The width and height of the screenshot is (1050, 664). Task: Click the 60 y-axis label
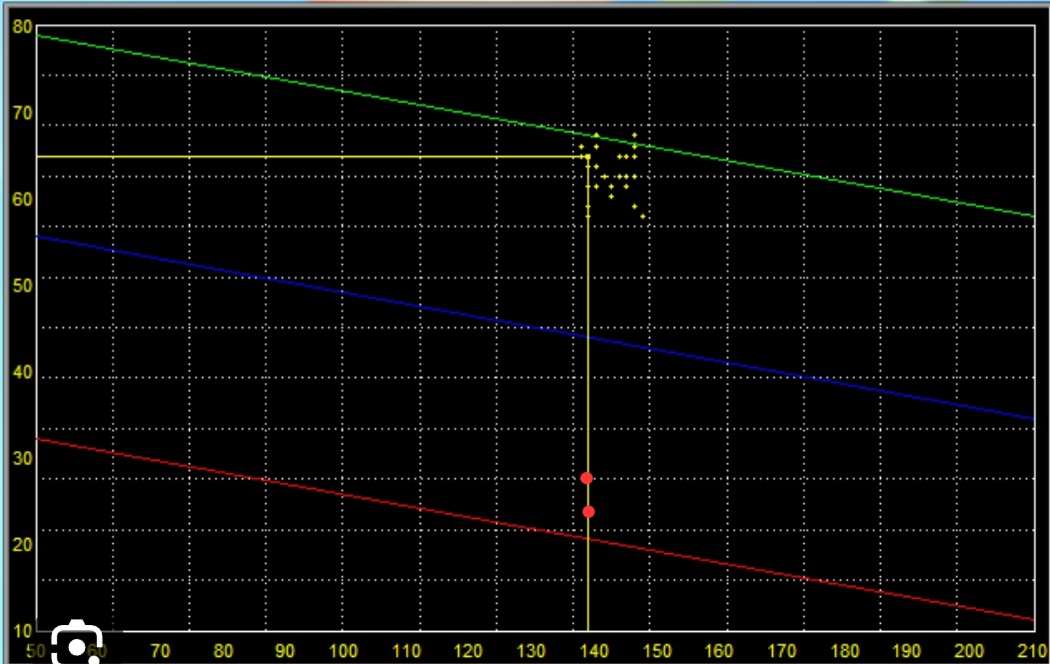[22, 199]
